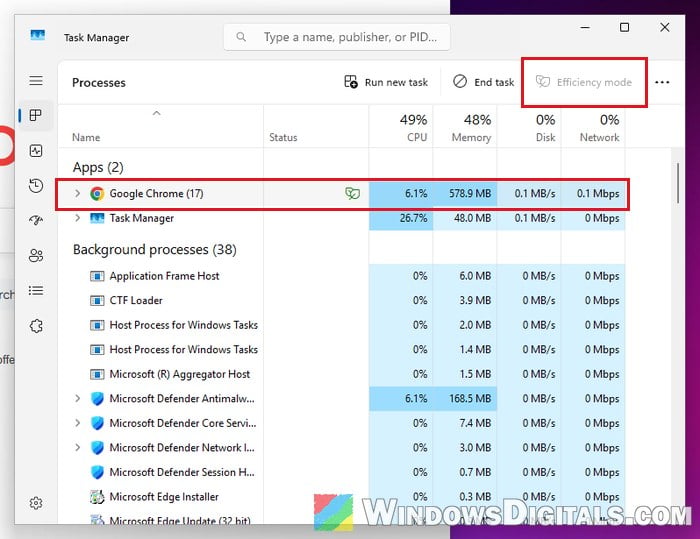Click End task button
Screen dimensions: 700x539
(484, 82)
